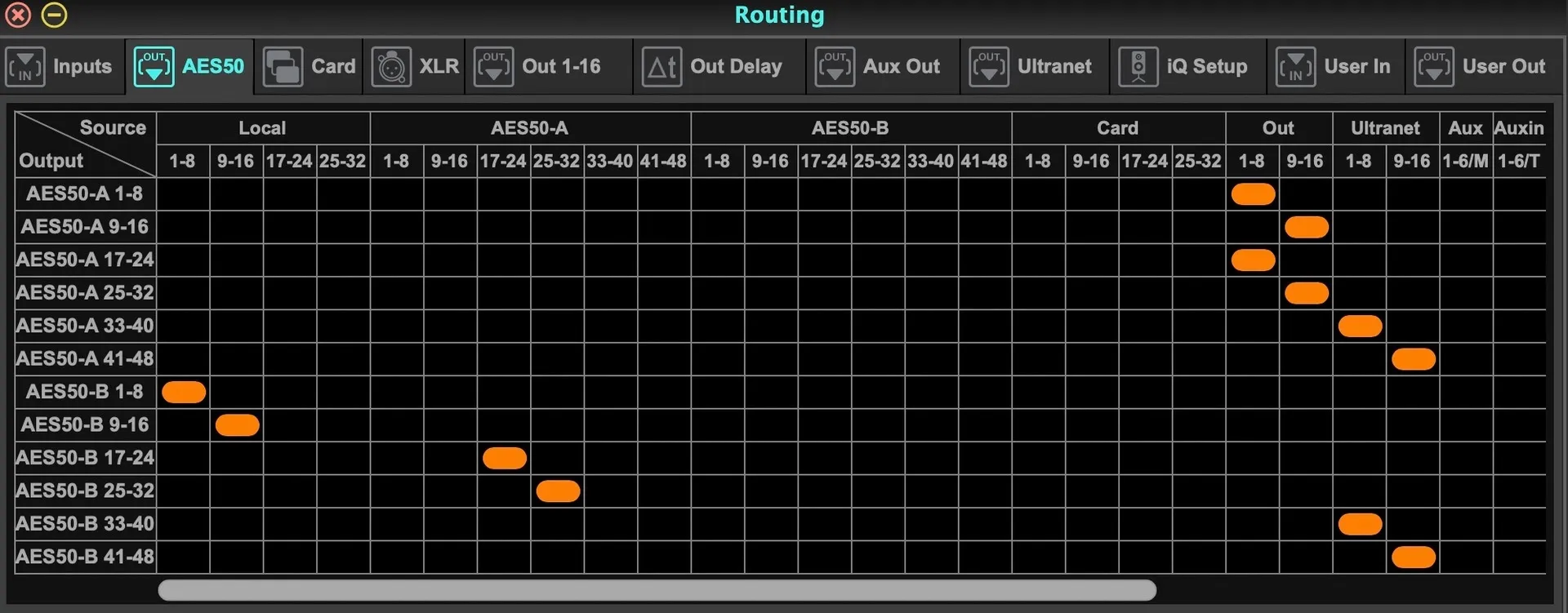Close the Routing window
Image resolution: width=1568 pixels, height=613 pixels.
pyautogui.click(x=18, y=15)
